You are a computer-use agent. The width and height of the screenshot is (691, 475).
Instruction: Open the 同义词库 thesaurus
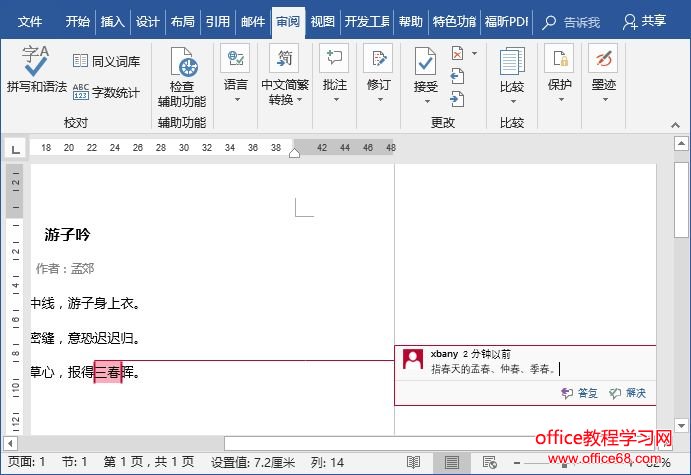coord(106,61)
